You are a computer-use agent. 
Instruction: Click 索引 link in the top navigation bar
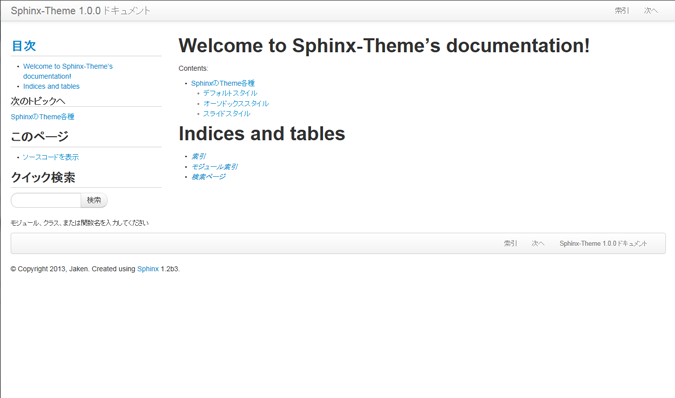(622, 11)
